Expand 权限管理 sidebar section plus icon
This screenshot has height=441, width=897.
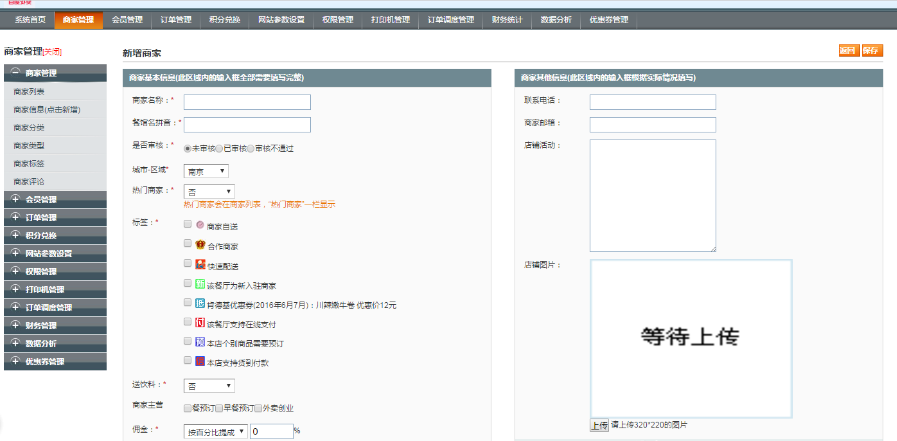pos(15,271)
